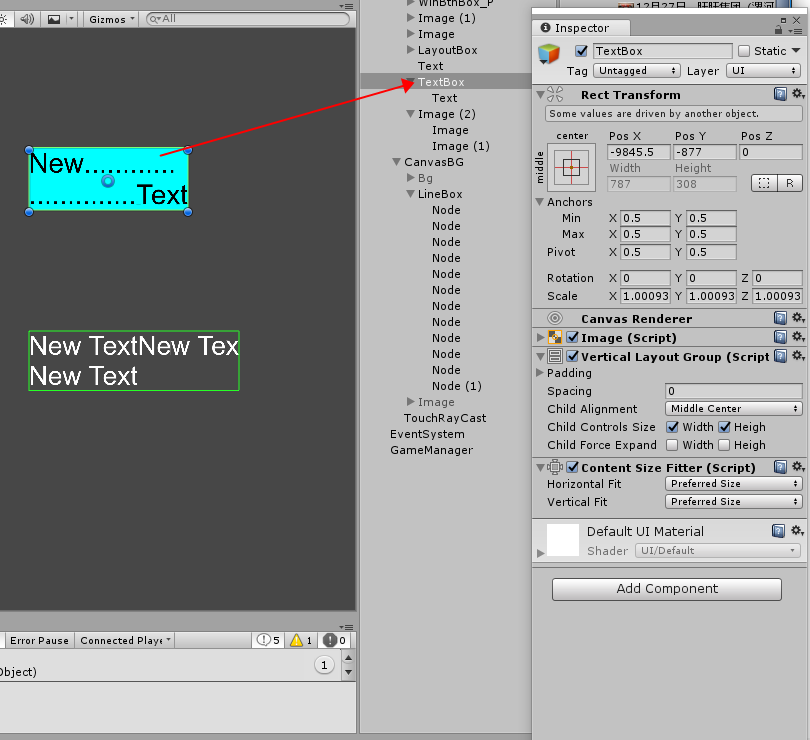Screen dimensions: 810x740
Task: Enable the Static checkbox
Action: click(x=743, y=50)
